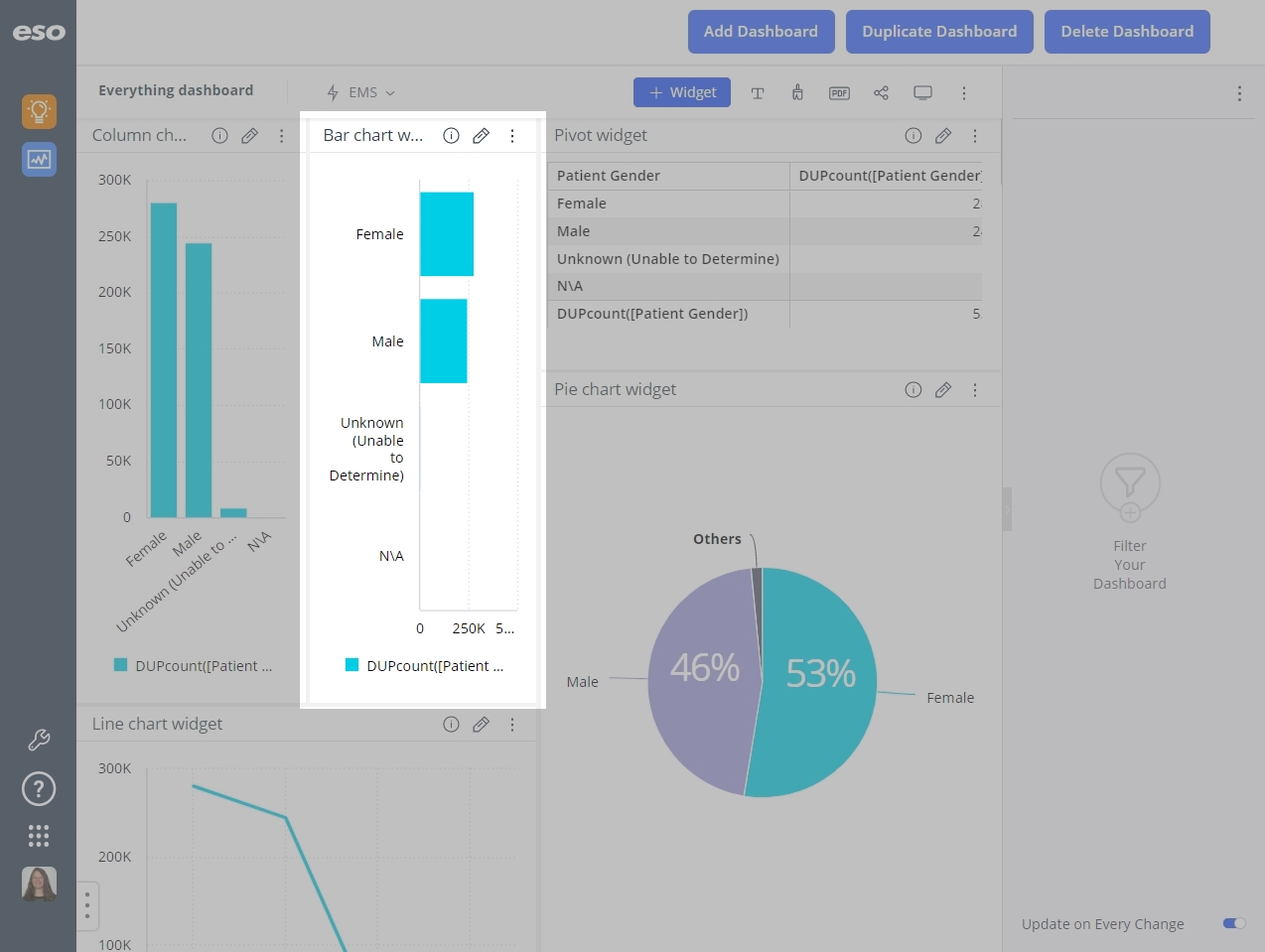Open the analytics chart icon in sidebar

39,159
